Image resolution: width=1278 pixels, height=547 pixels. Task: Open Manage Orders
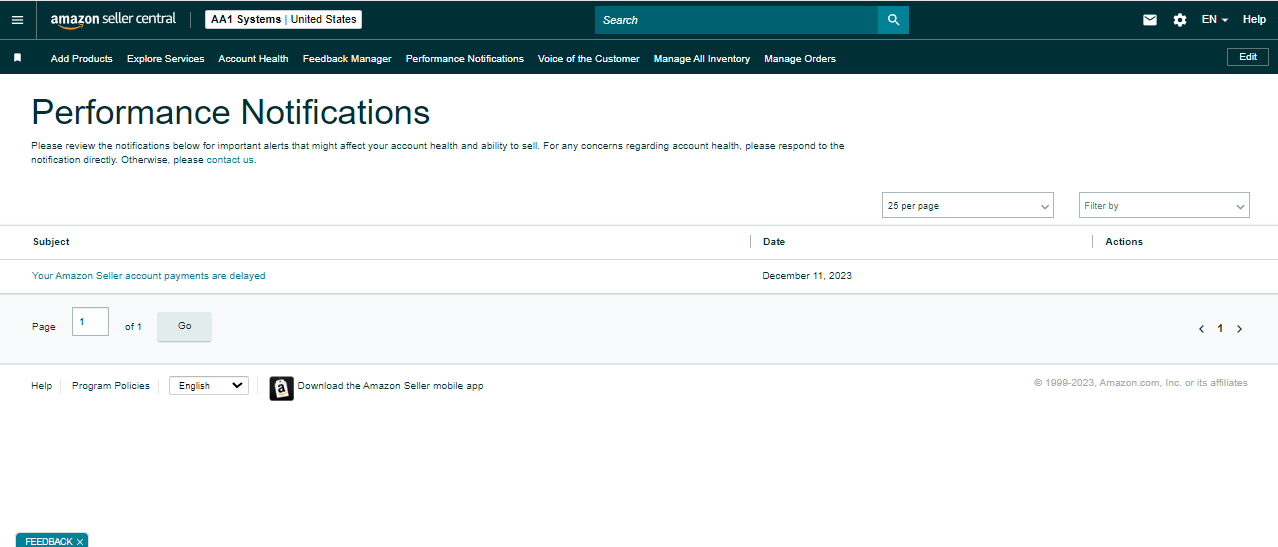pos(800,59)
